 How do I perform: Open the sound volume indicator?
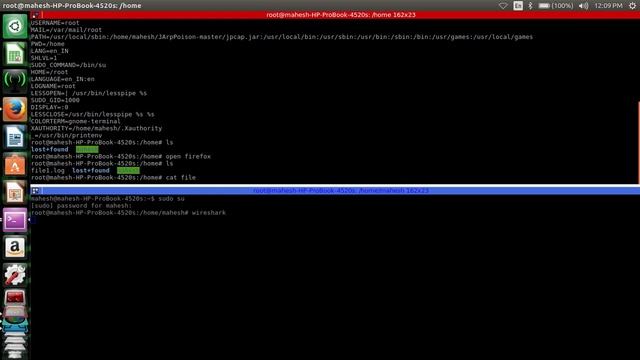[x=583, y=6]
